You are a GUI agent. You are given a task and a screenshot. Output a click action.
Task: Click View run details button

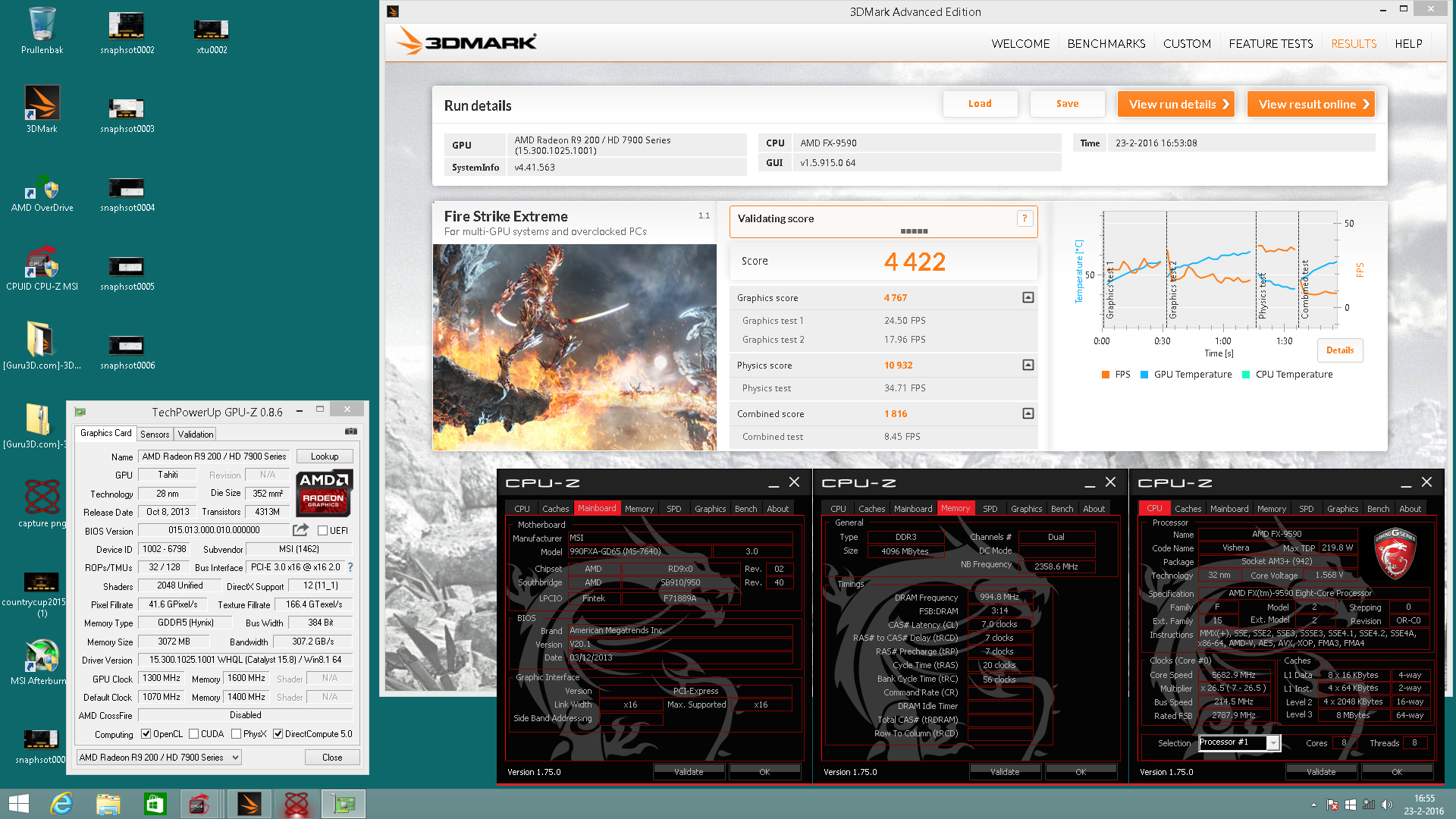[1176, 104]
